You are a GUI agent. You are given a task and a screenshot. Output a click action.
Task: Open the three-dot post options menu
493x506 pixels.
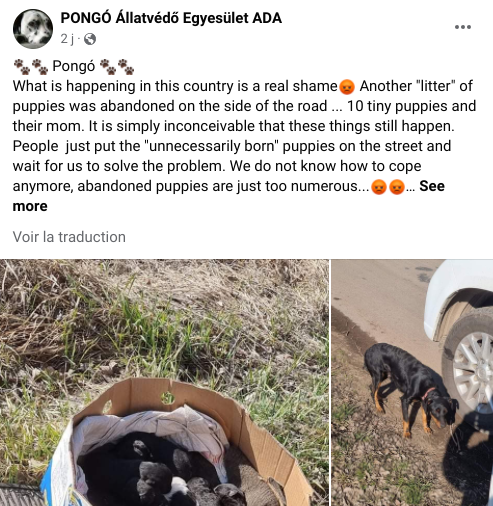tap(463, 27)
